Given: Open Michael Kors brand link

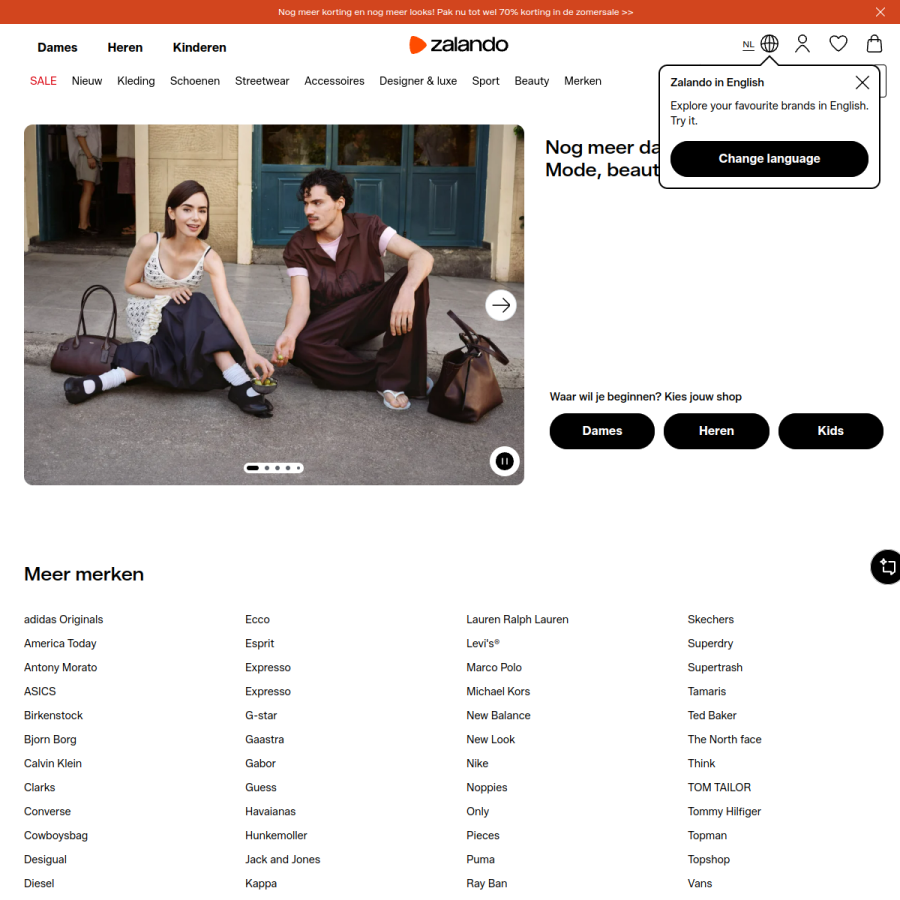Looking at the screenshot, I should pos(498,692).
